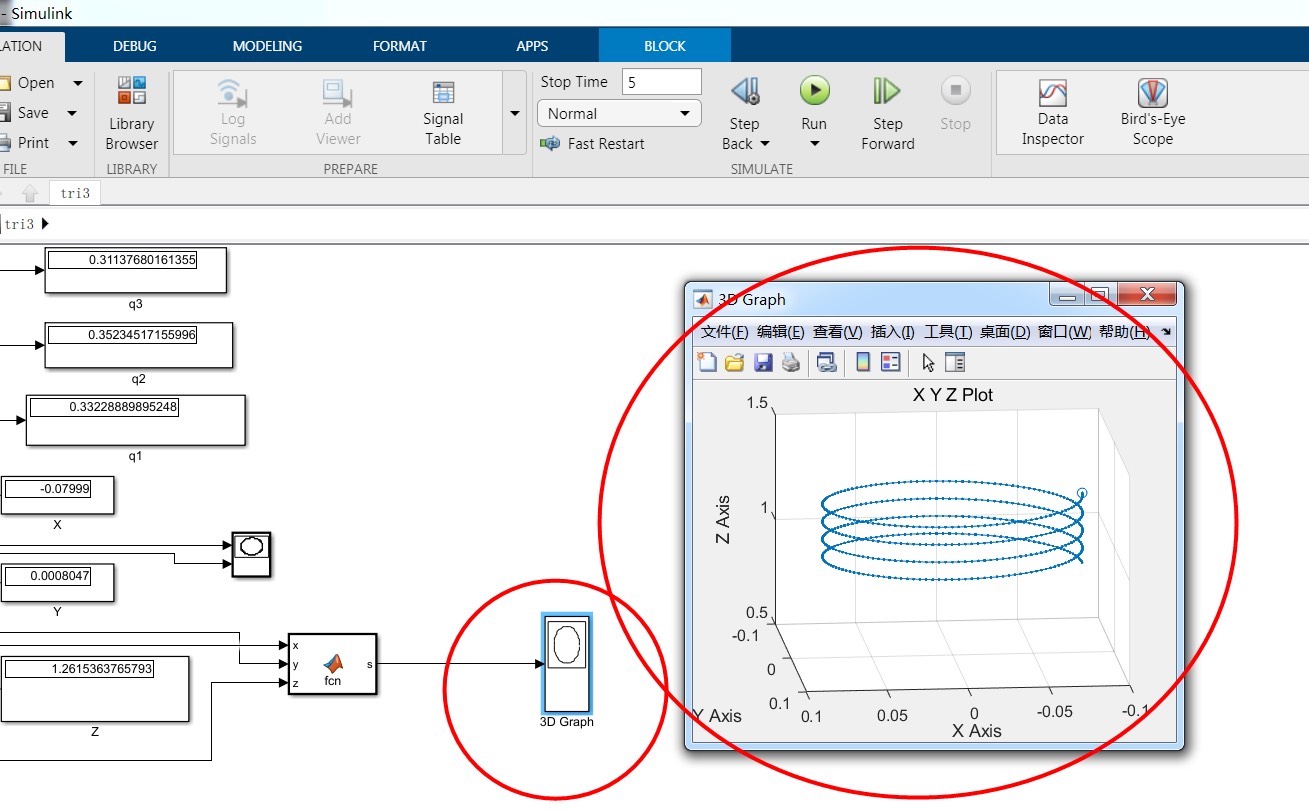
Task: Switch to the APPS tab
Action: click(532, 46)
